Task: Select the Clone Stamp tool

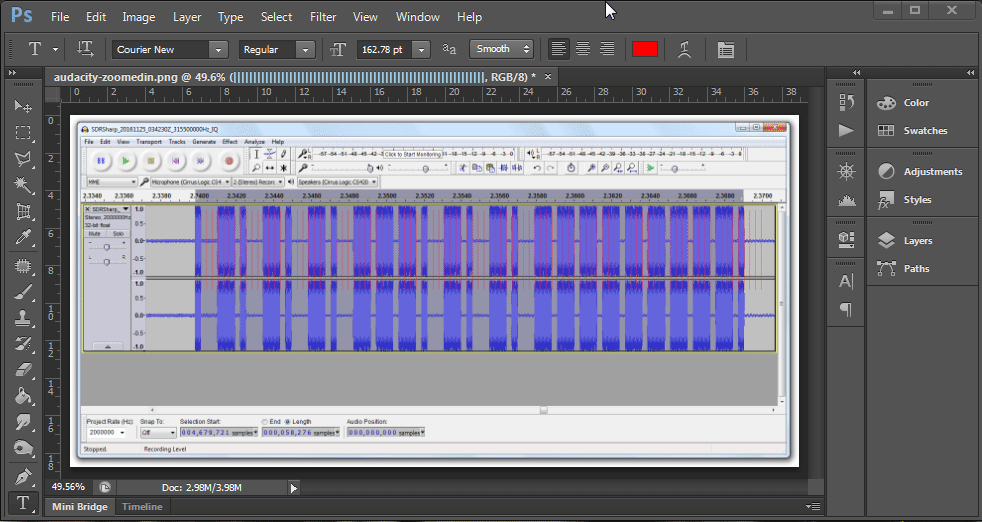Action: pyautogui.click(x=23, y=318)
